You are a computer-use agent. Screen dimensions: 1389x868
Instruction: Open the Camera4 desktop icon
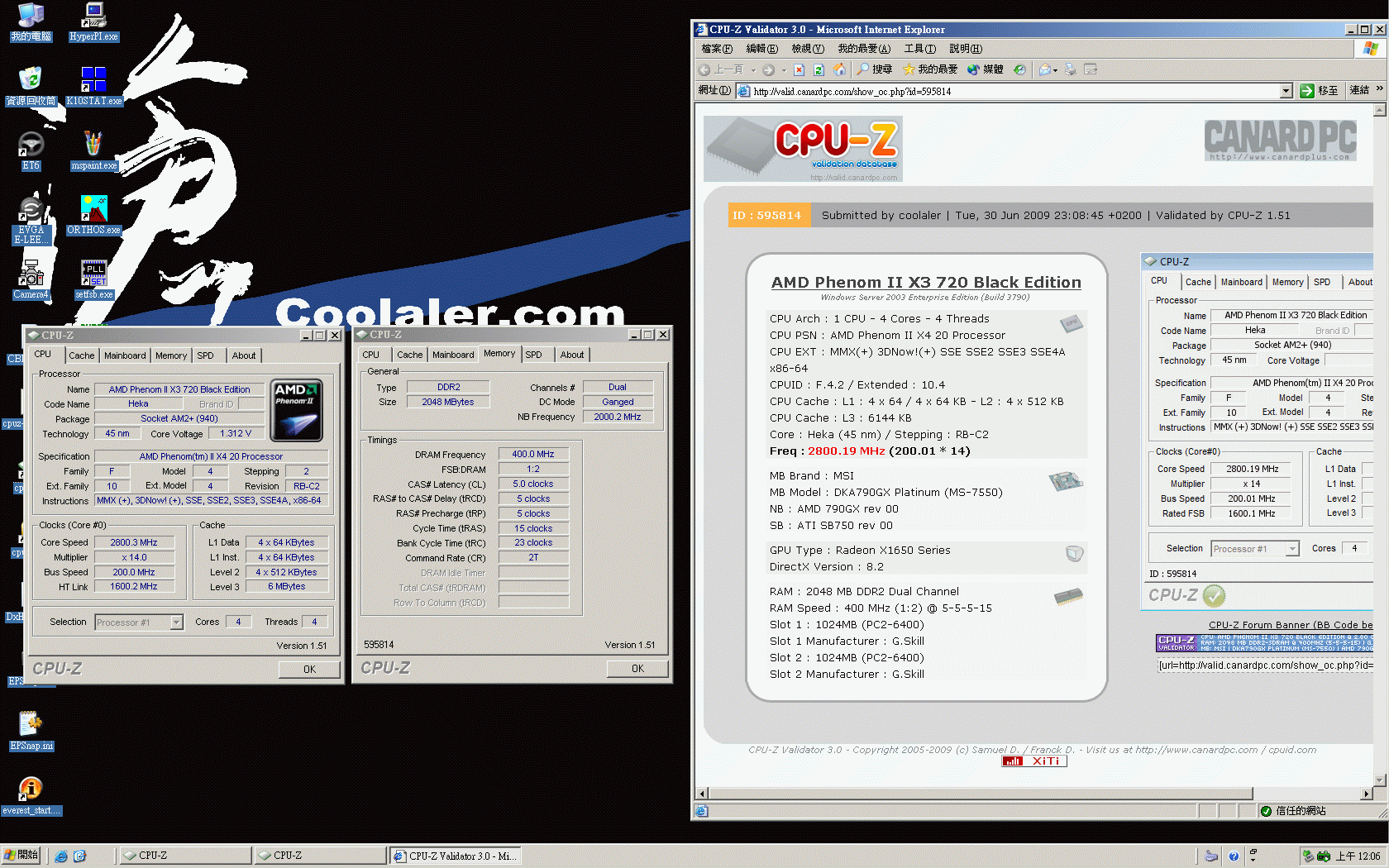pos(31,279)
